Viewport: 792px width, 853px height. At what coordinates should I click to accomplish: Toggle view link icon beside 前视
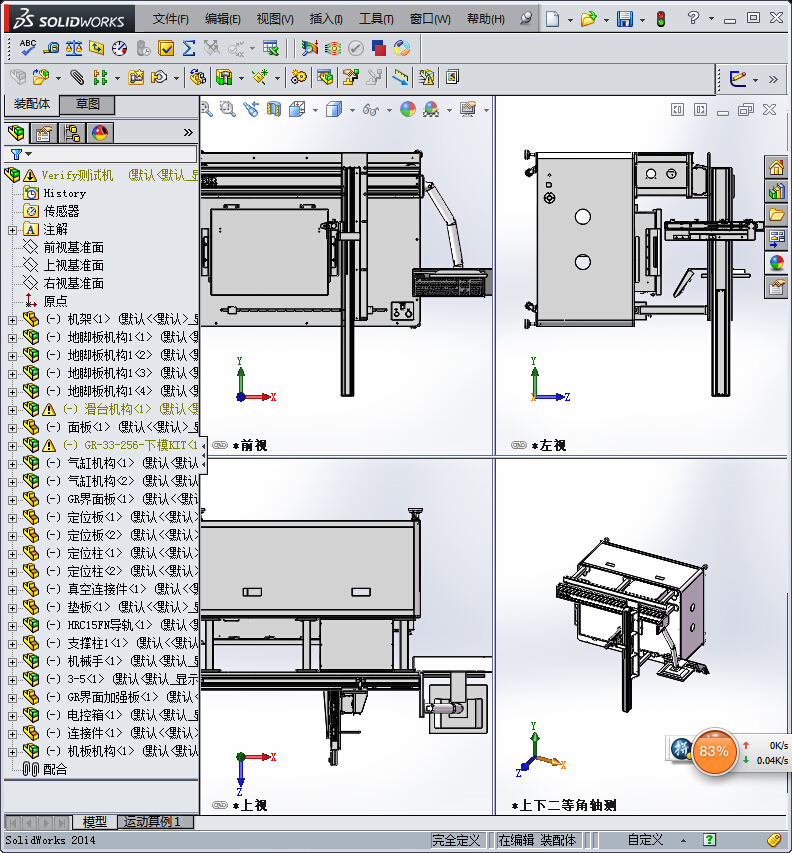click(x=220, y=445)
